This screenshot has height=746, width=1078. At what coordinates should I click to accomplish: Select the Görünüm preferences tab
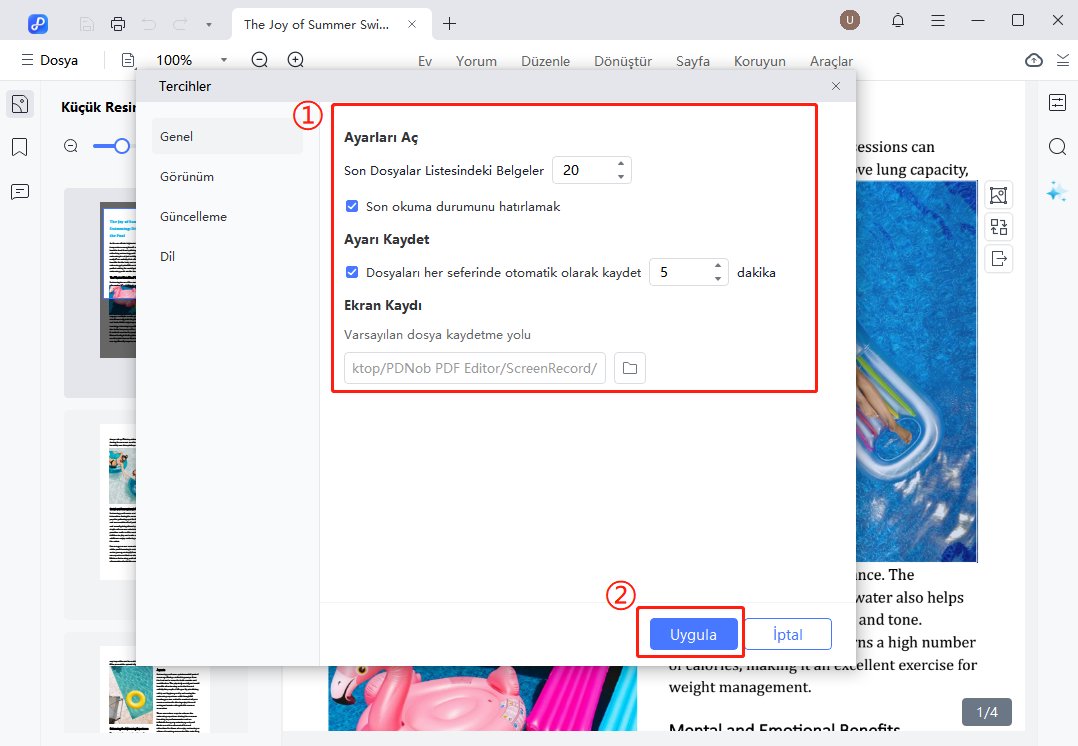187,177
